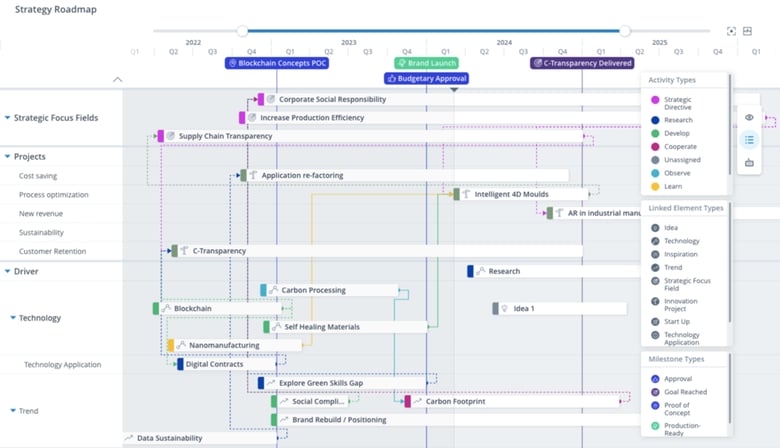Click the Idea 1 bar
This screenshot has width=780, height=448.
click(x=559, y=309)
